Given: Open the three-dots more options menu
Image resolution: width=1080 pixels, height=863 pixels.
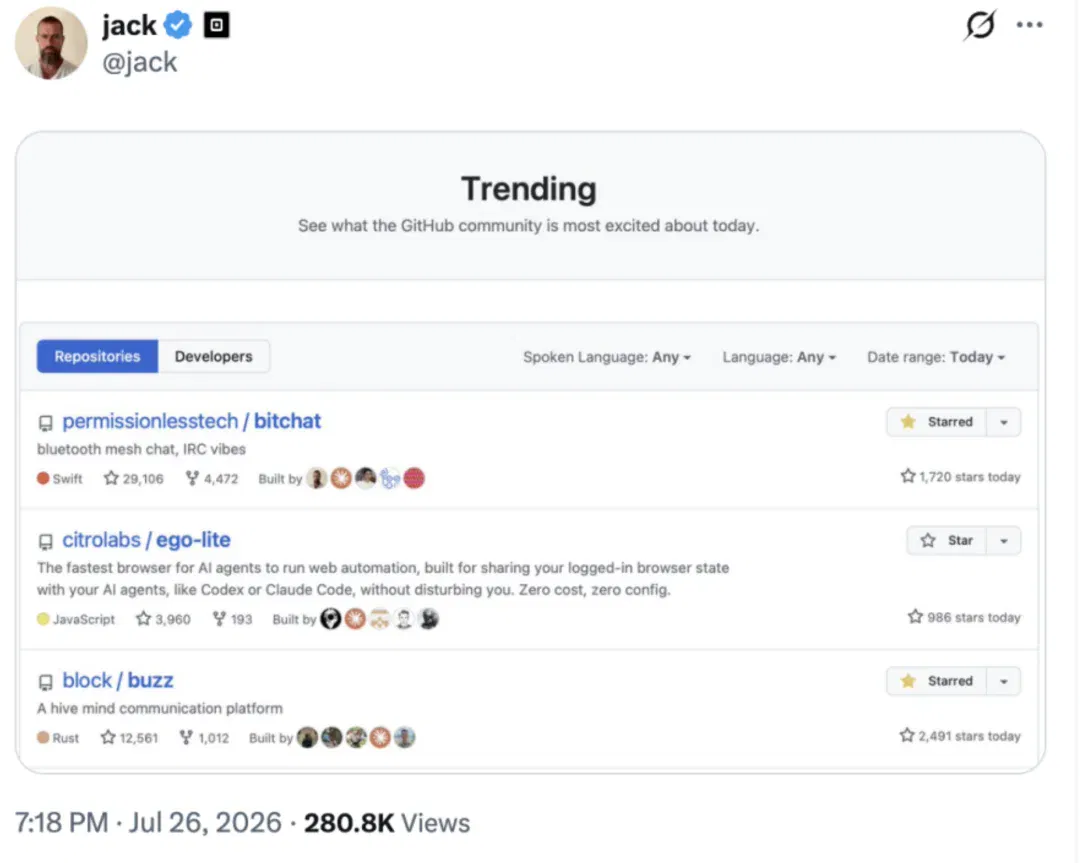Looking at the screenshot, I should click(1029, 25).
